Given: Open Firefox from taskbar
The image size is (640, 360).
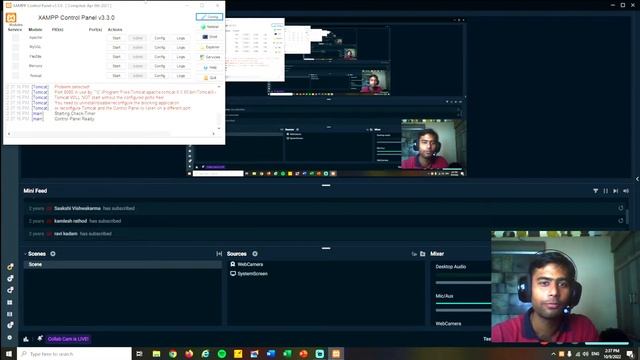Looking at the screenshot, I should pos(189,354).
